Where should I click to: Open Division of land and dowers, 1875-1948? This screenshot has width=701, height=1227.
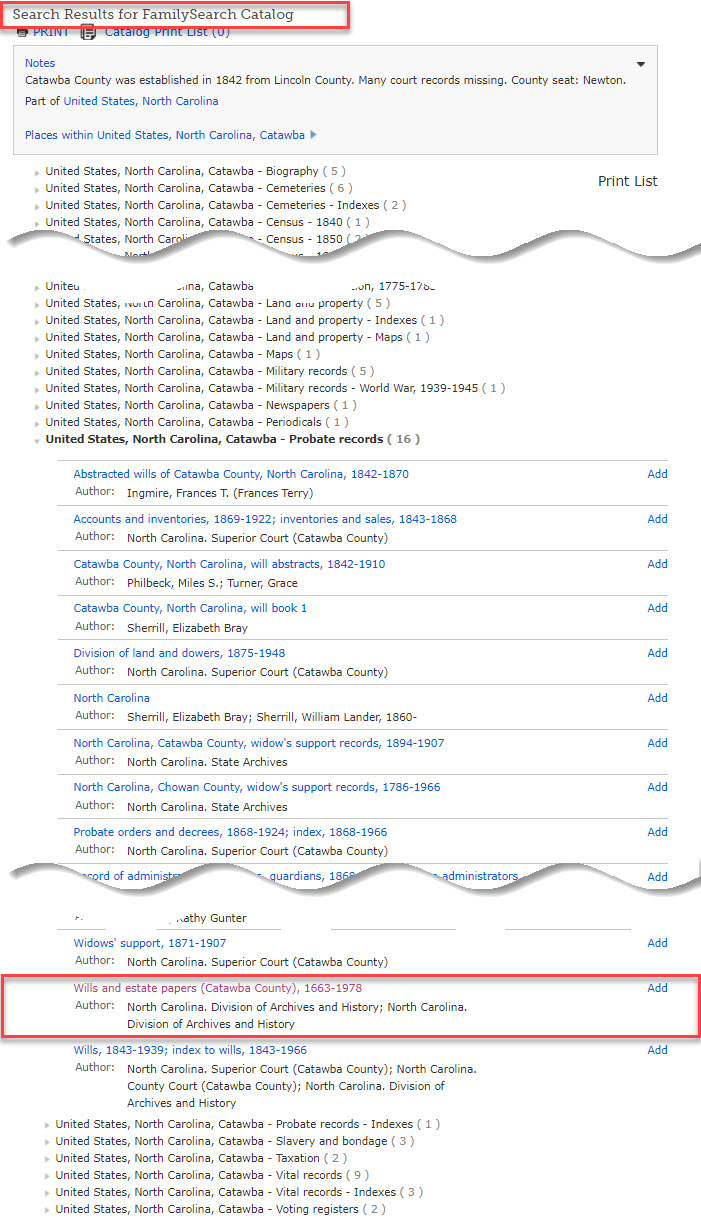[x=179, y=653]
